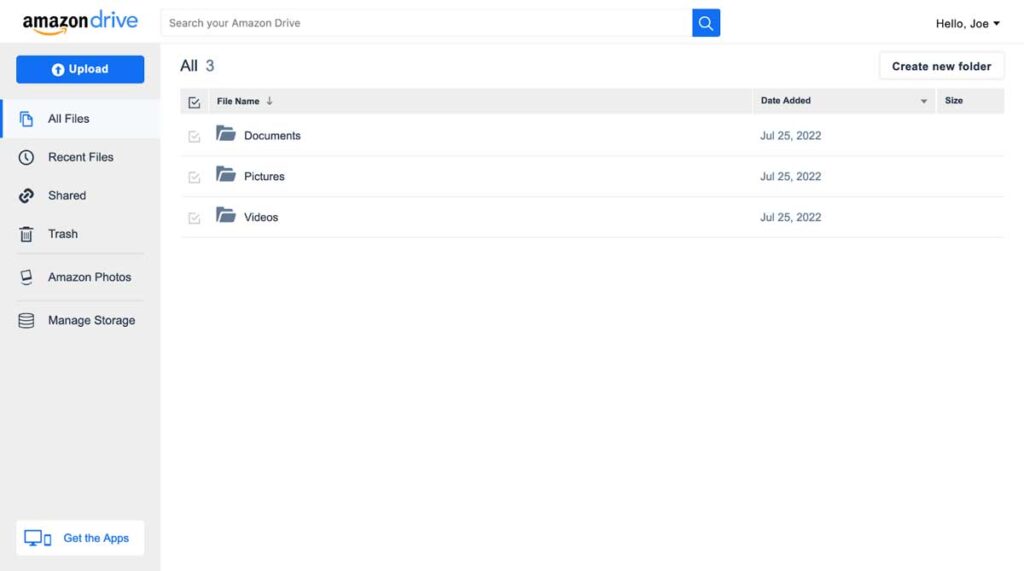Open the Documents folder icon
Image resolution: width=1024 pixels, height=571 pixels.
tap(226, 134)
